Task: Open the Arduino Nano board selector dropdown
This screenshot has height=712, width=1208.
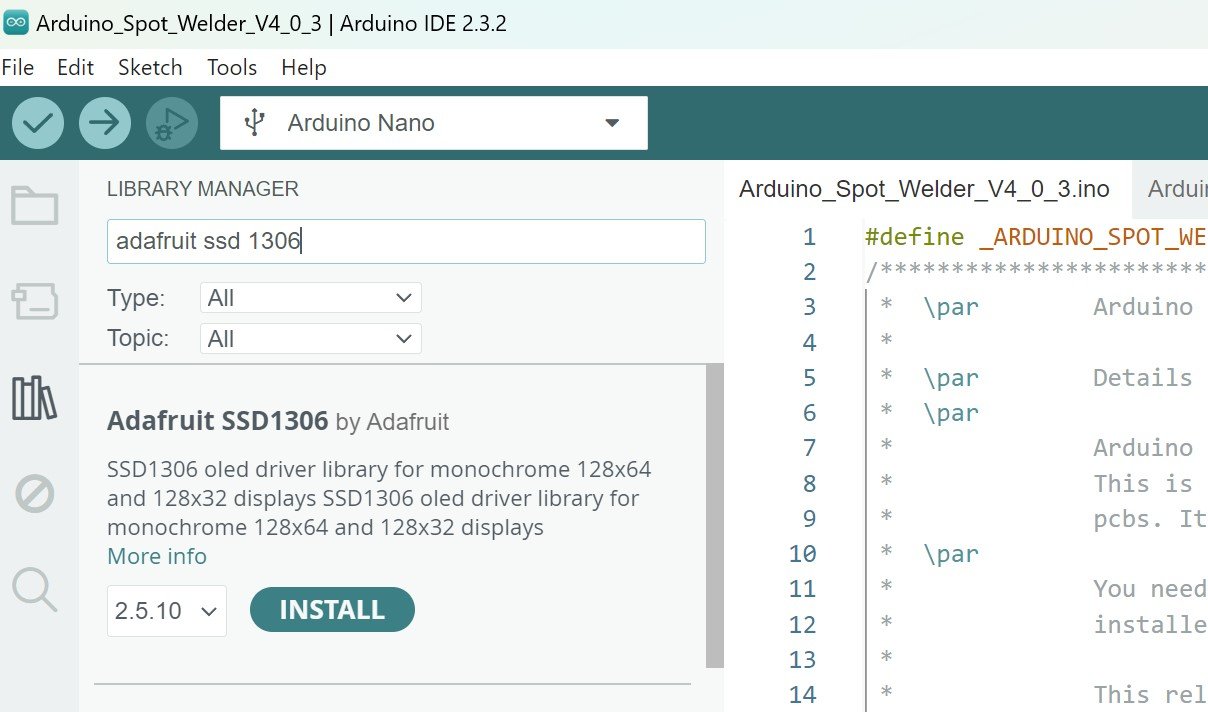Action: point(434,123)
